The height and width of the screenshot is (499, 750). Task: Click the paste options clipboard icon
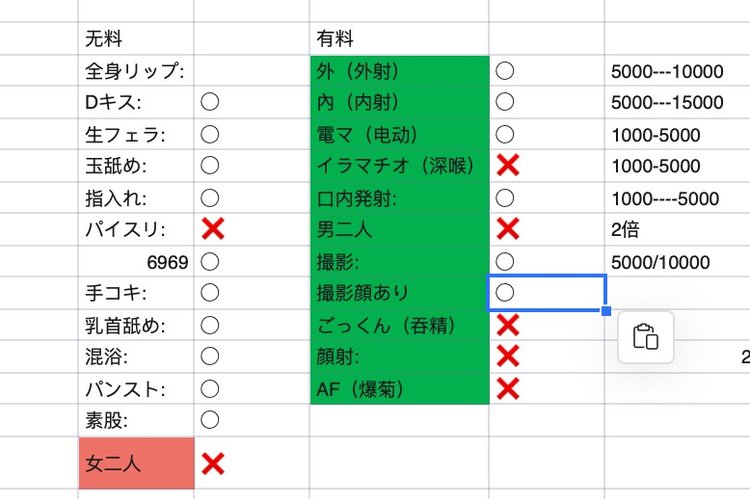(x=645, y=337)
